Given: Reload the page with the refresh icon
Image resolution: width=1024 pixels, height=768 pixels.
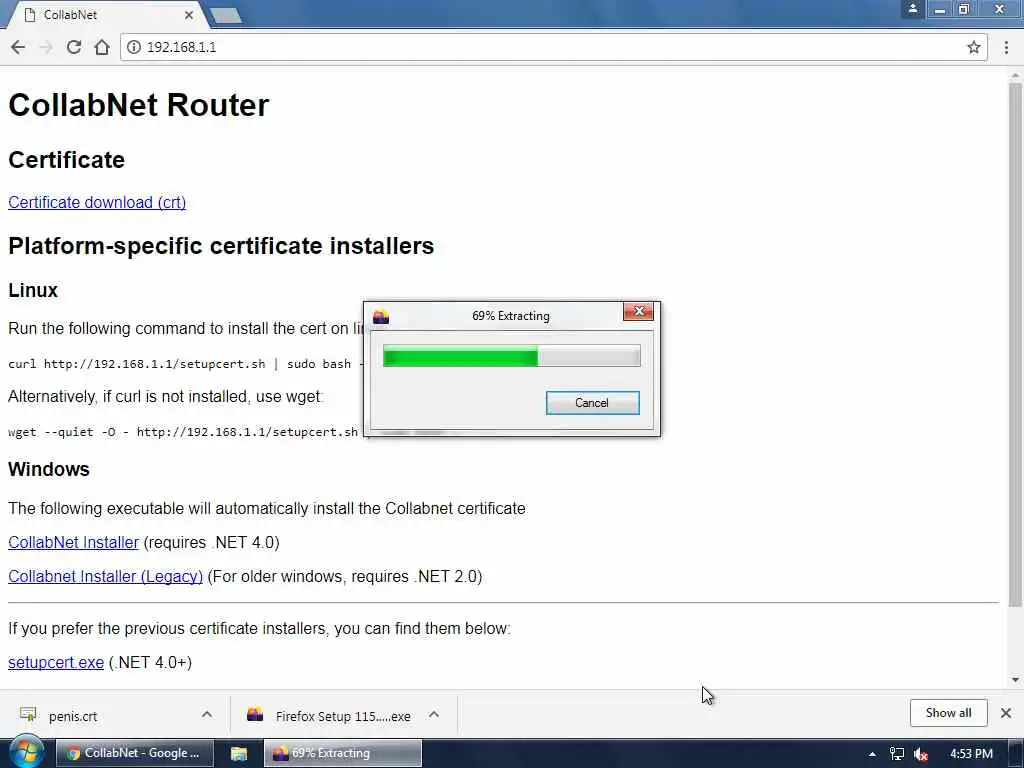Looking at the screenshot, I should [74, 47].
